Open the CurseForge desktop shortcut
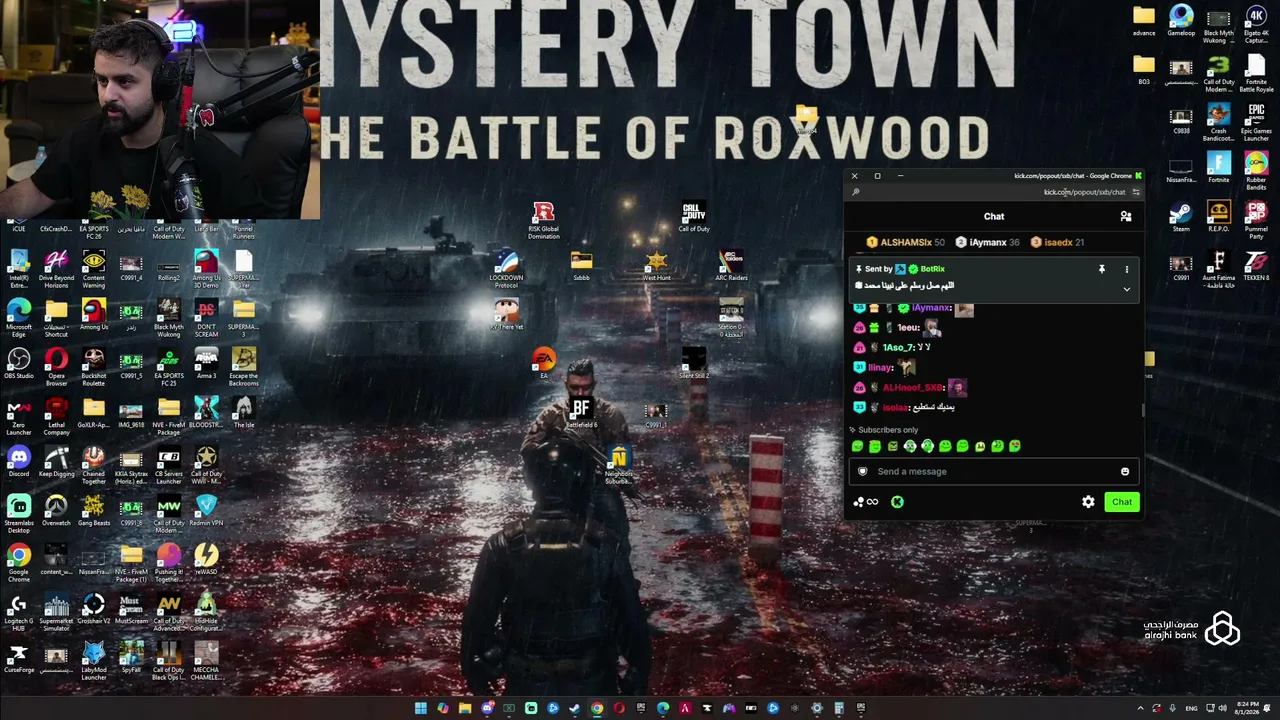Image resolution: width=1280 pixels, height=720 pixels. (18, 658)
